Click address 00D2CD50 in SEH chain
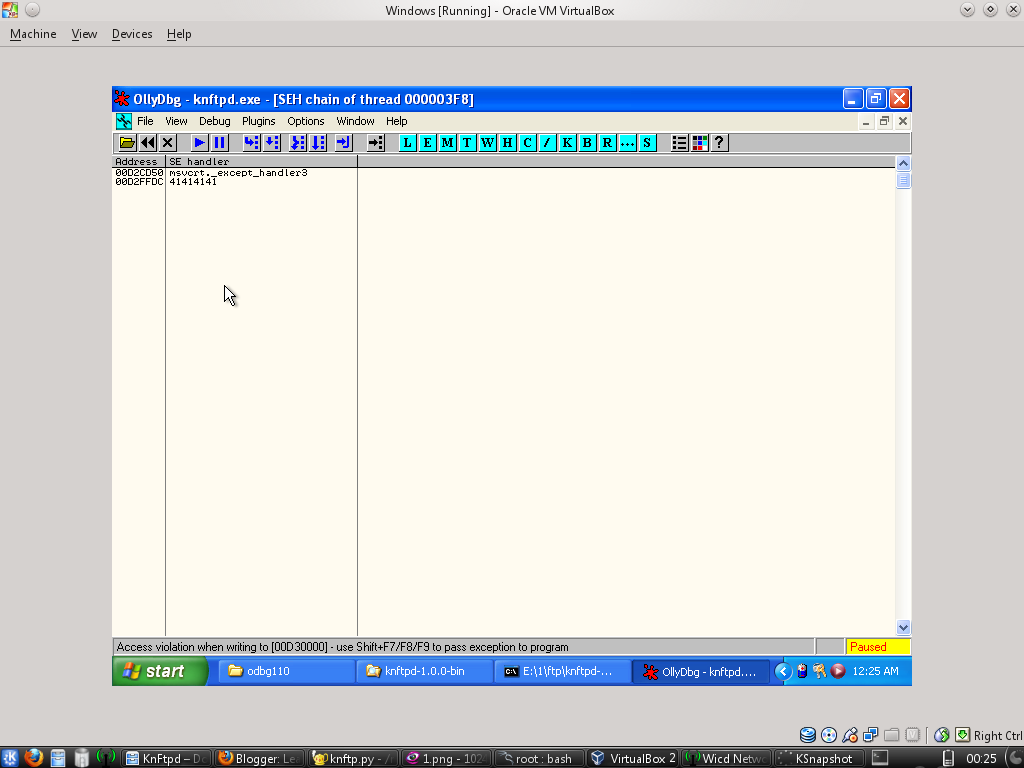The image size is (1024, 768). (139, 173)
